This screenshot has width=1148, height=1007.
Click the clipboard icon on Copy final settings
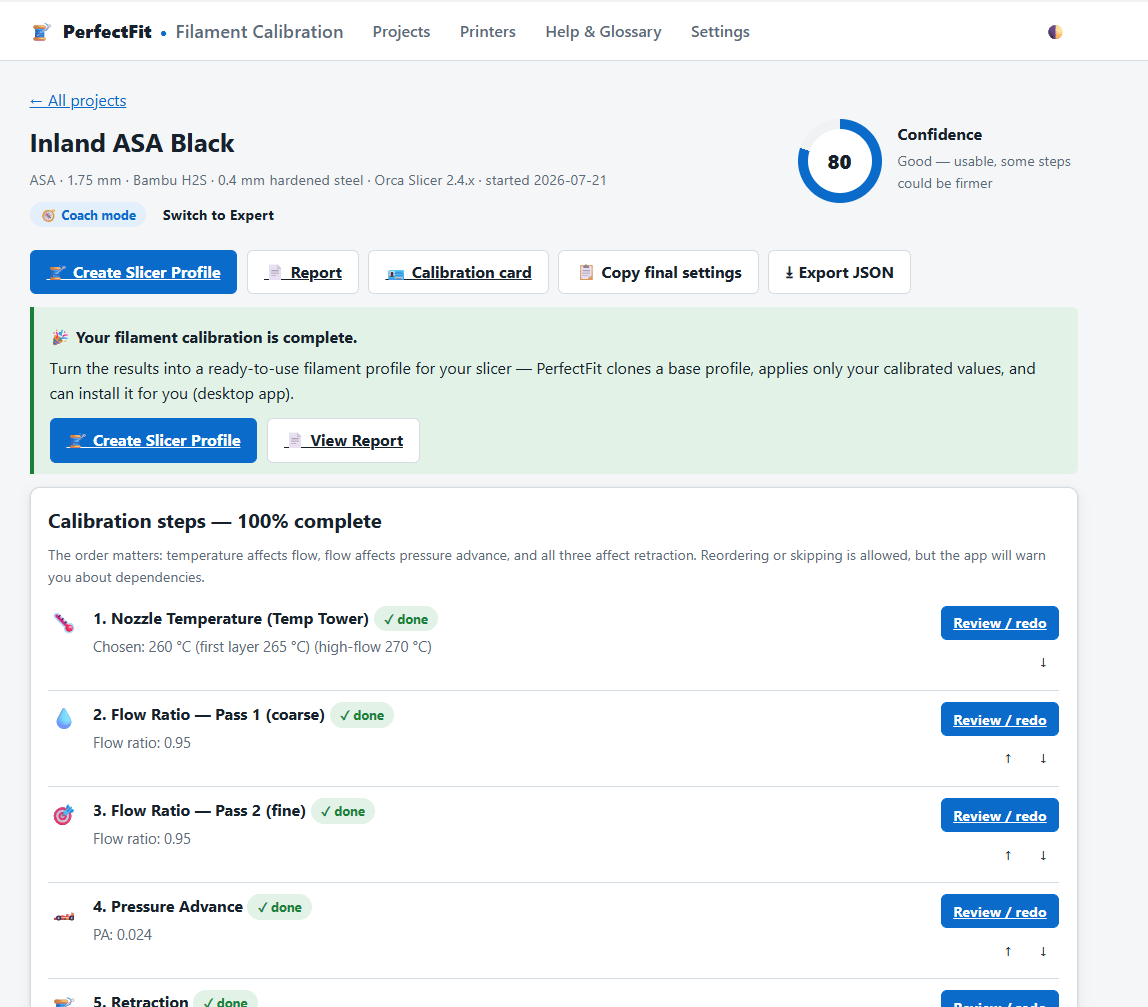pos(586,272)
